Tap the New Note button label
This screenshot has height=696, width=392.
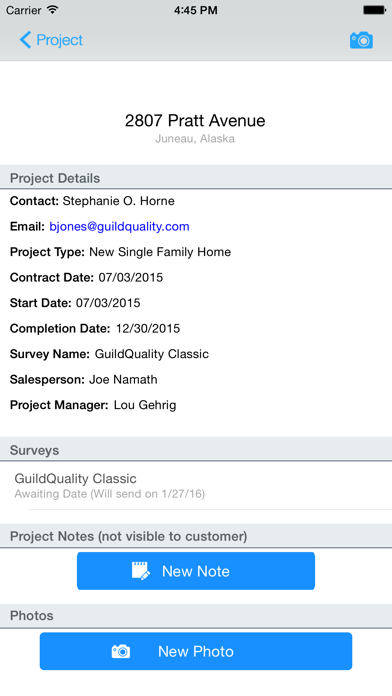pyautogui.click(x=196, y=571)
